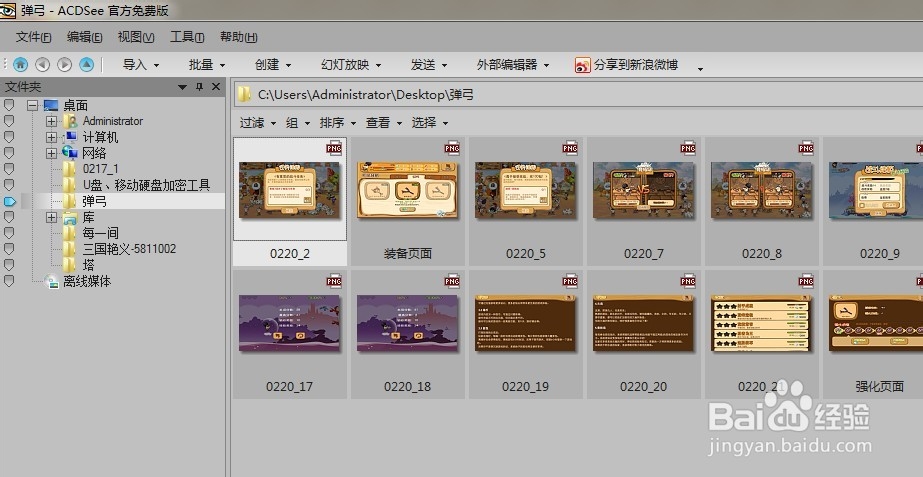923x477 pixels.
Task: Open the 文件 menu
Action: [x=33, y=37]
